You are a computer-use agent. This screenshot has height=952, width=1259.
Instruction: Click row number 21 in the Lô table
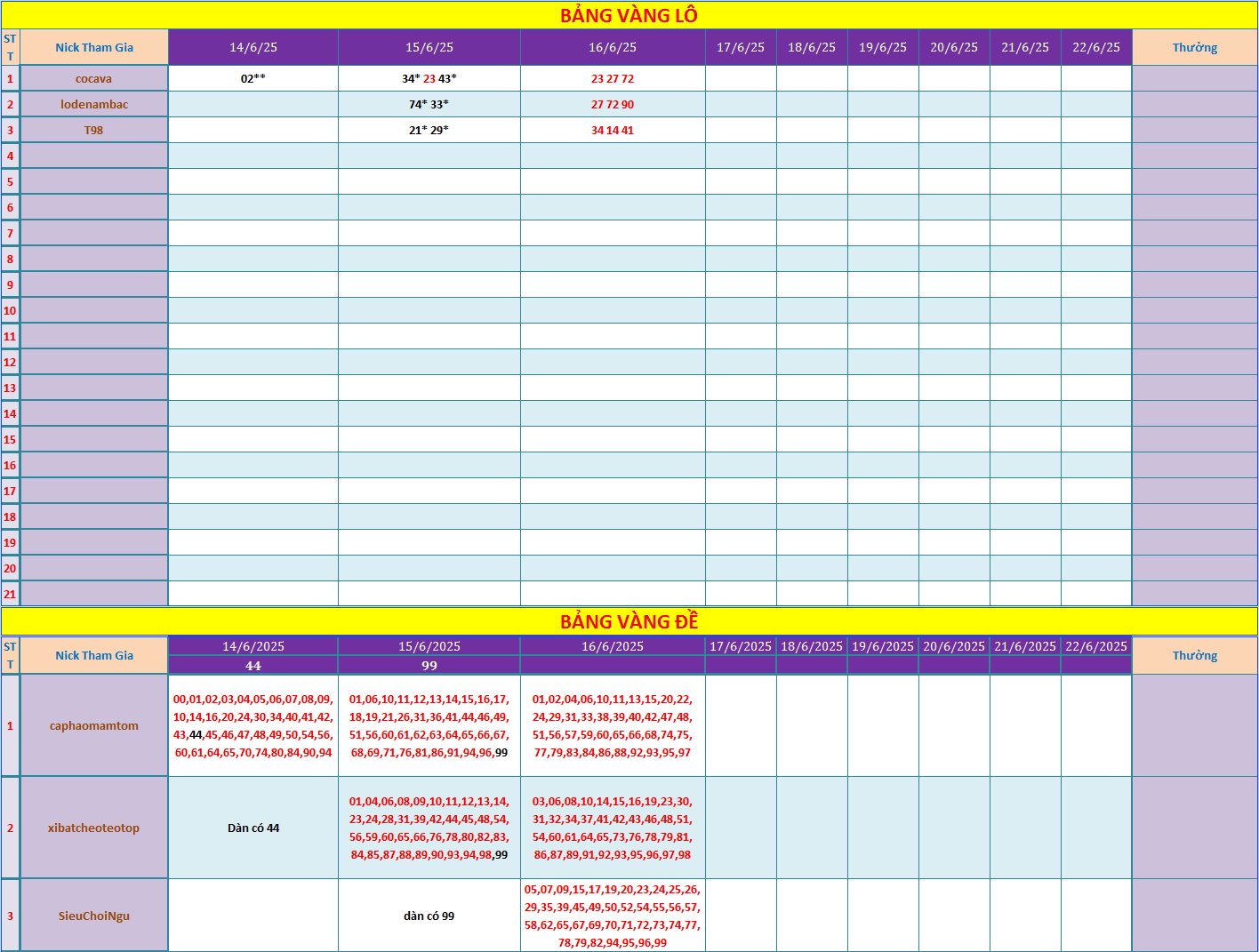point(10,594)
